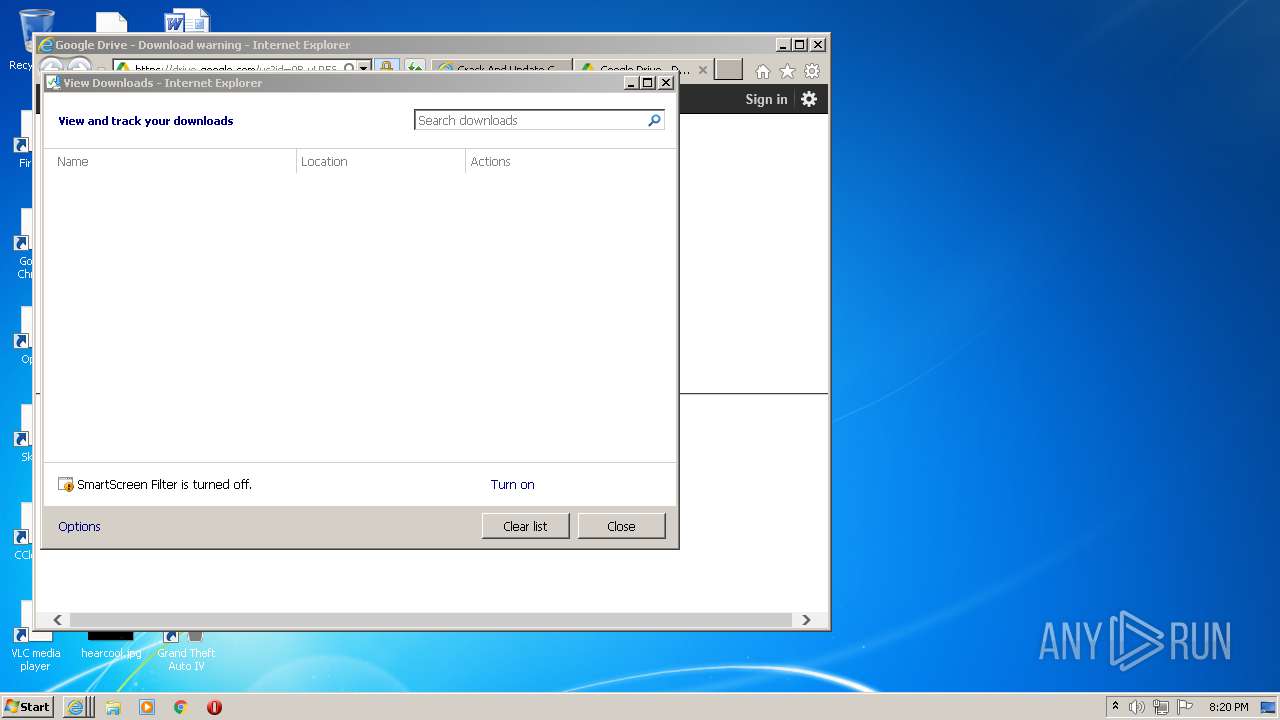This screenshot has height=720, width=1280.
Task: Click Sign in on Google Drive page
Action: click(x=766, y=99)
